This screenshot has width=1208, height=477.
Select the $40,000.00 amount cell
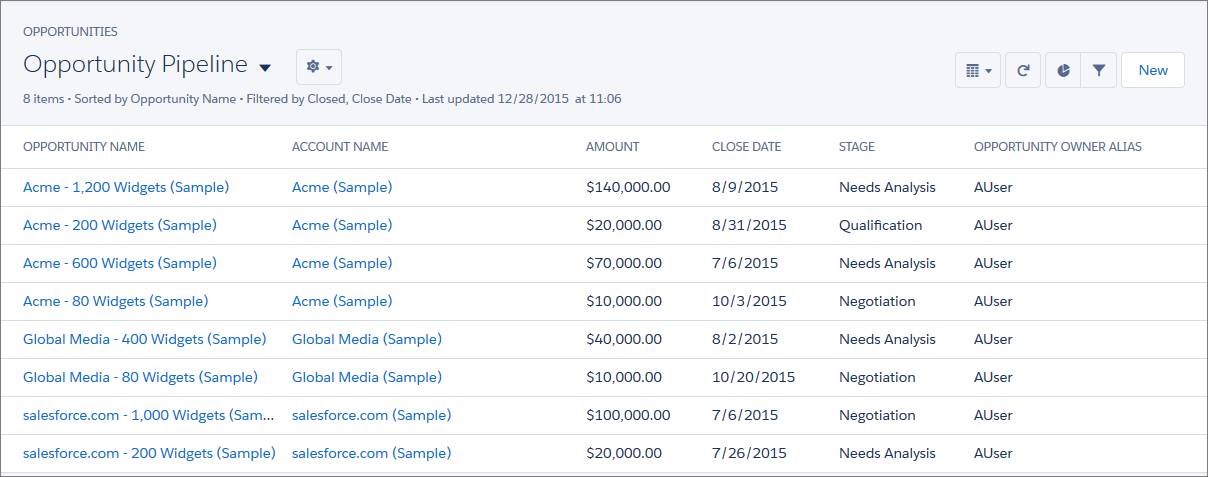point(624,339)
